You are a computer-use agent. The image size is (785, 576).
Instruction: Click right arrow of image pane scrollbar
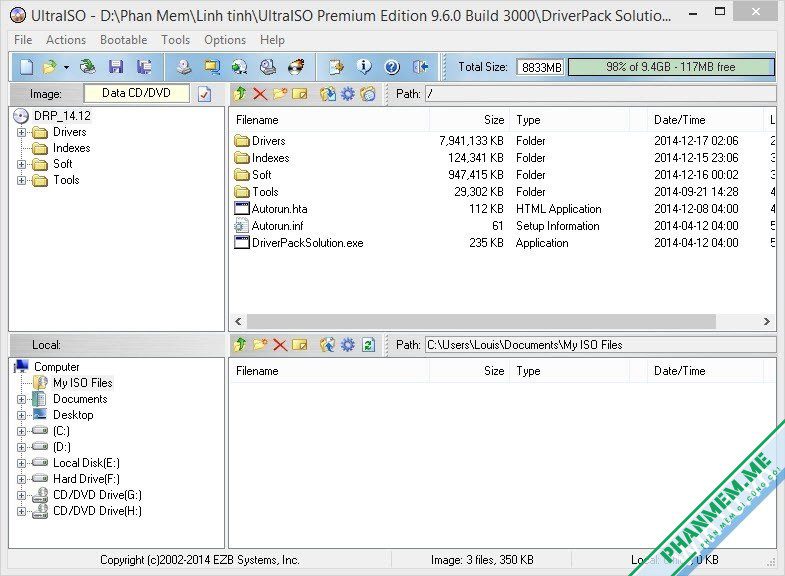[x=766, y=321]
